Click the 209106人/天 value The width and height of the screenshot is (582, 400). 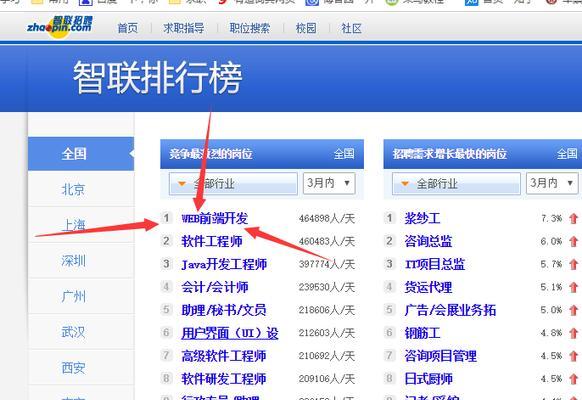(327, 379)
